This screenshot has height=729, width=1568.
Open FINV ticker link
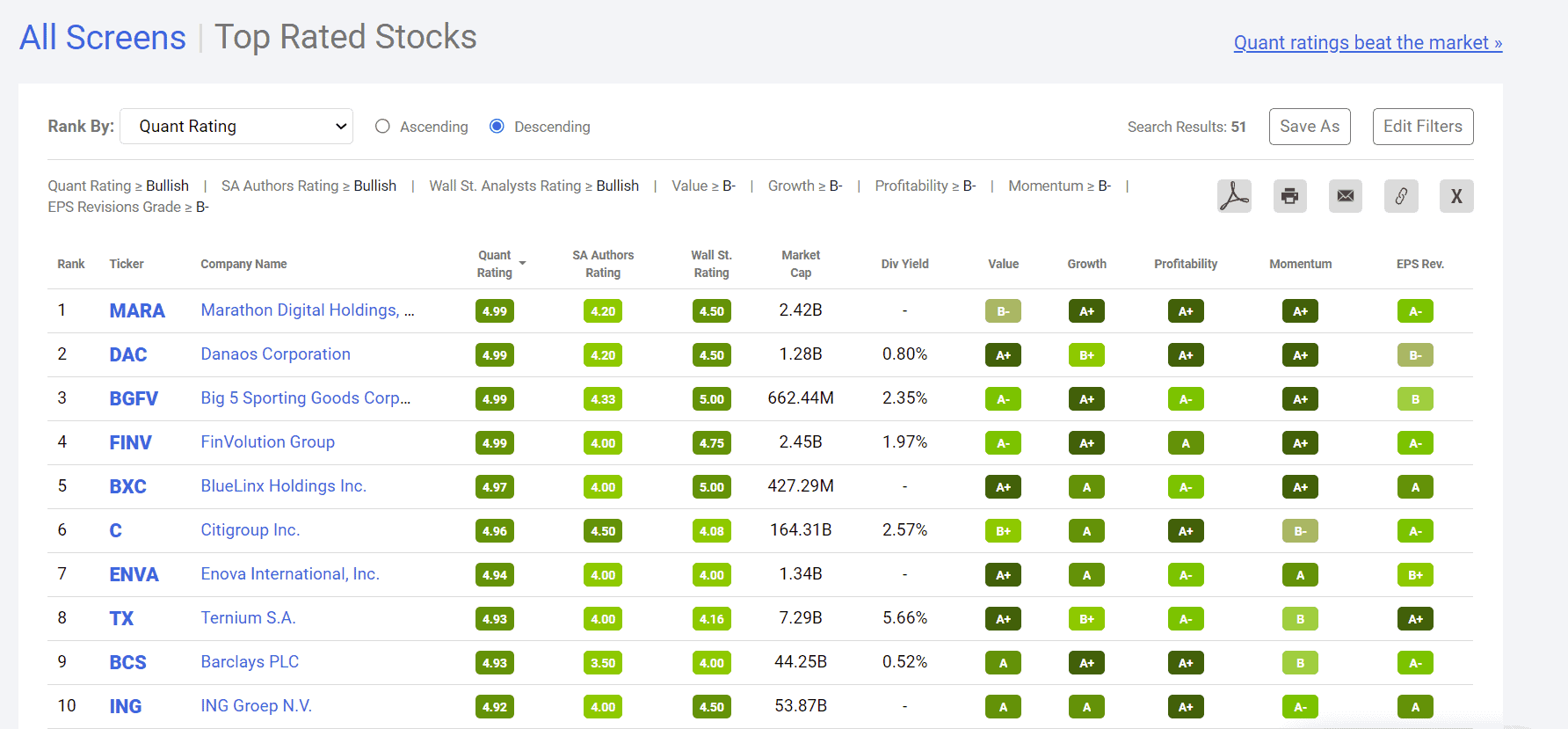click(130, 442)
